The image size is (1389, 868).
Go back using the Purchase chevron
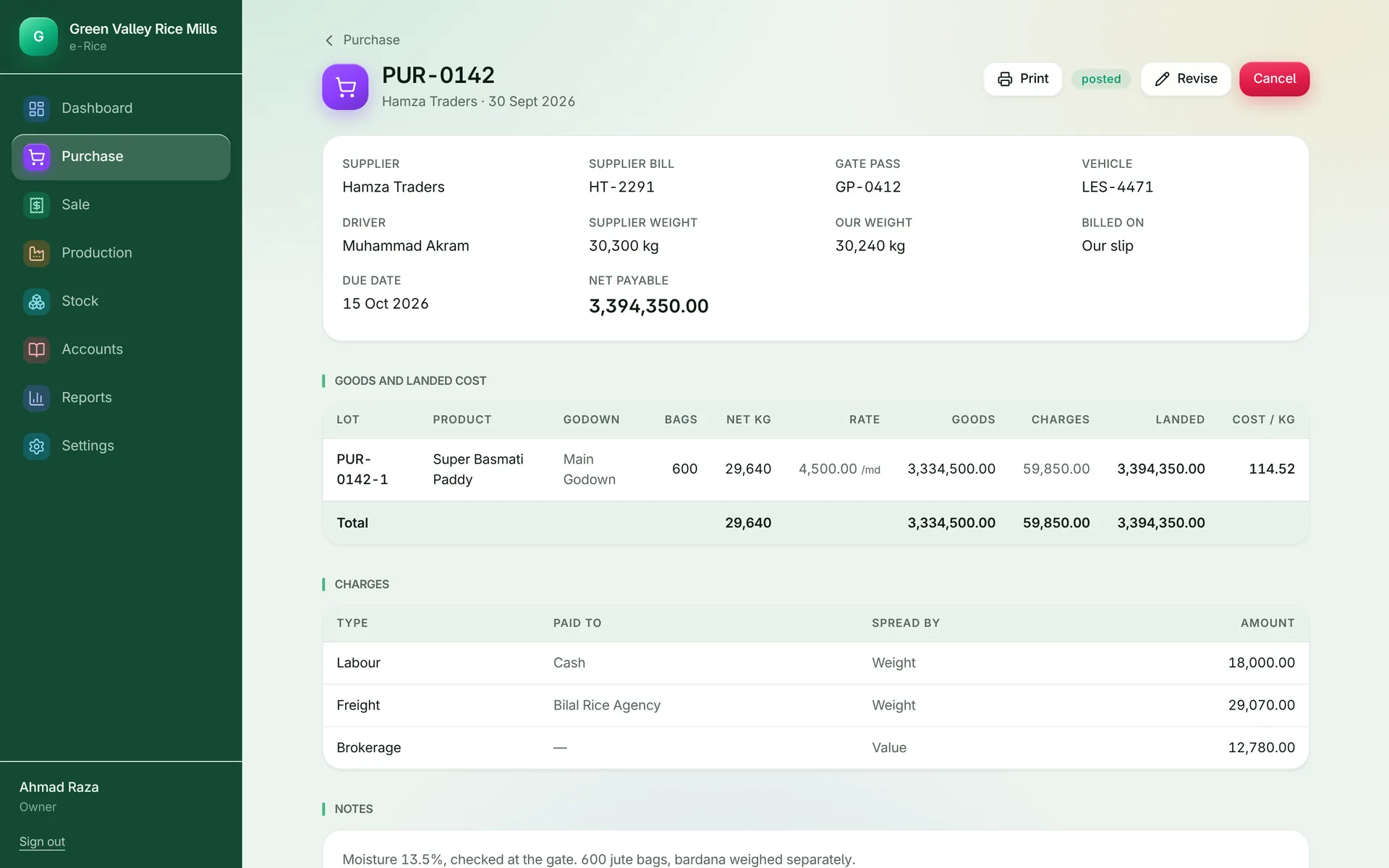329,41
